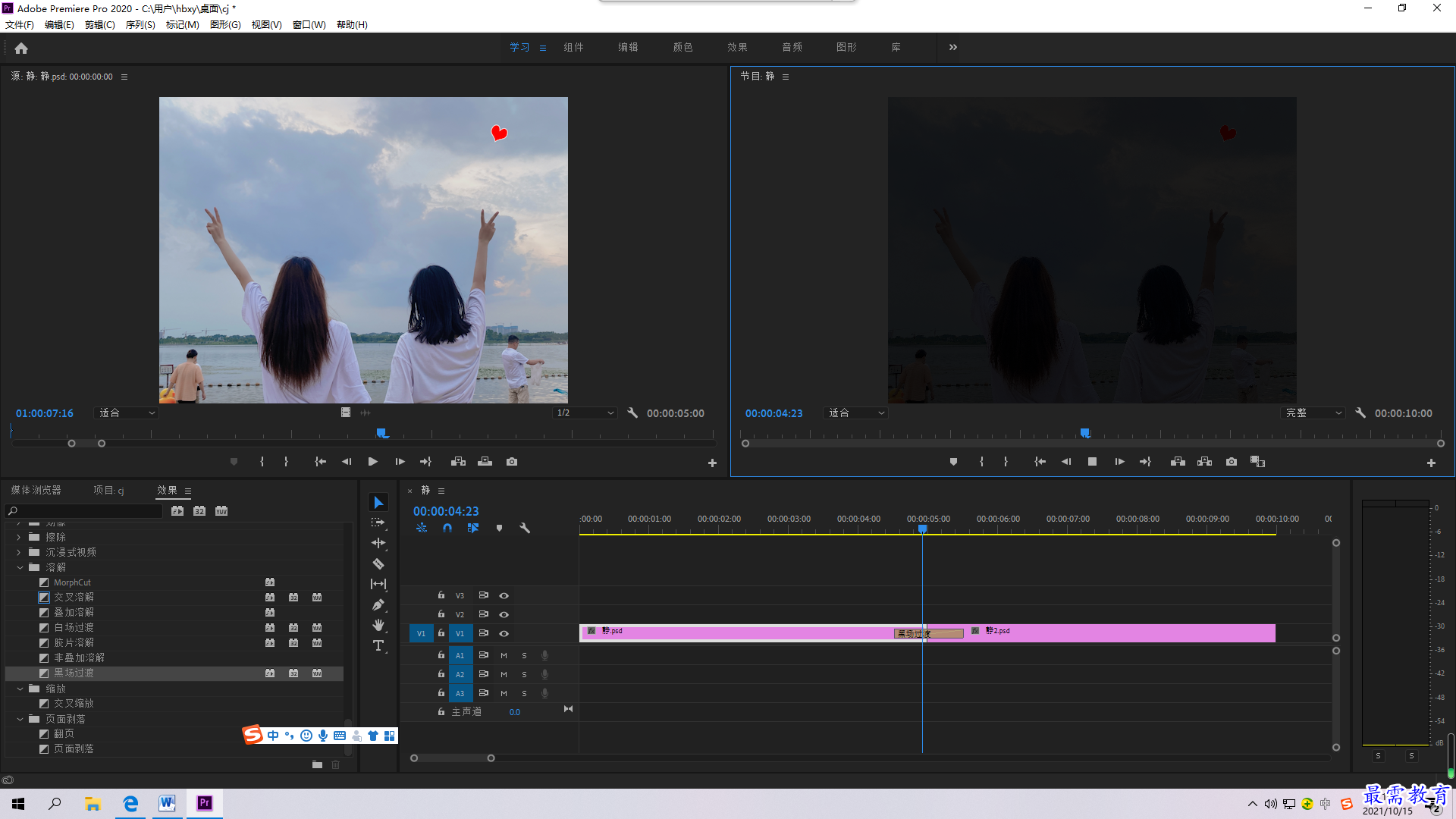Open program playback resolution dropdown

click(x=1313, y=413)
